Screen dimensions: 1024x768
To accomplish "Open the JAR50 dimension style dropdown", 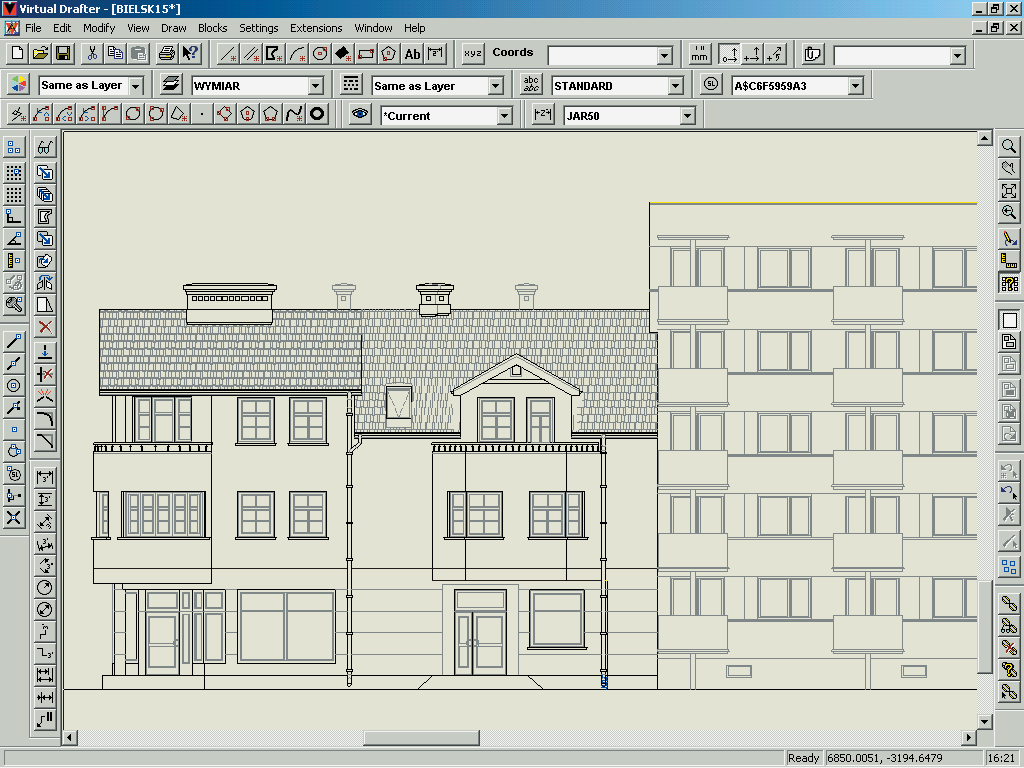I will [687, 116].
